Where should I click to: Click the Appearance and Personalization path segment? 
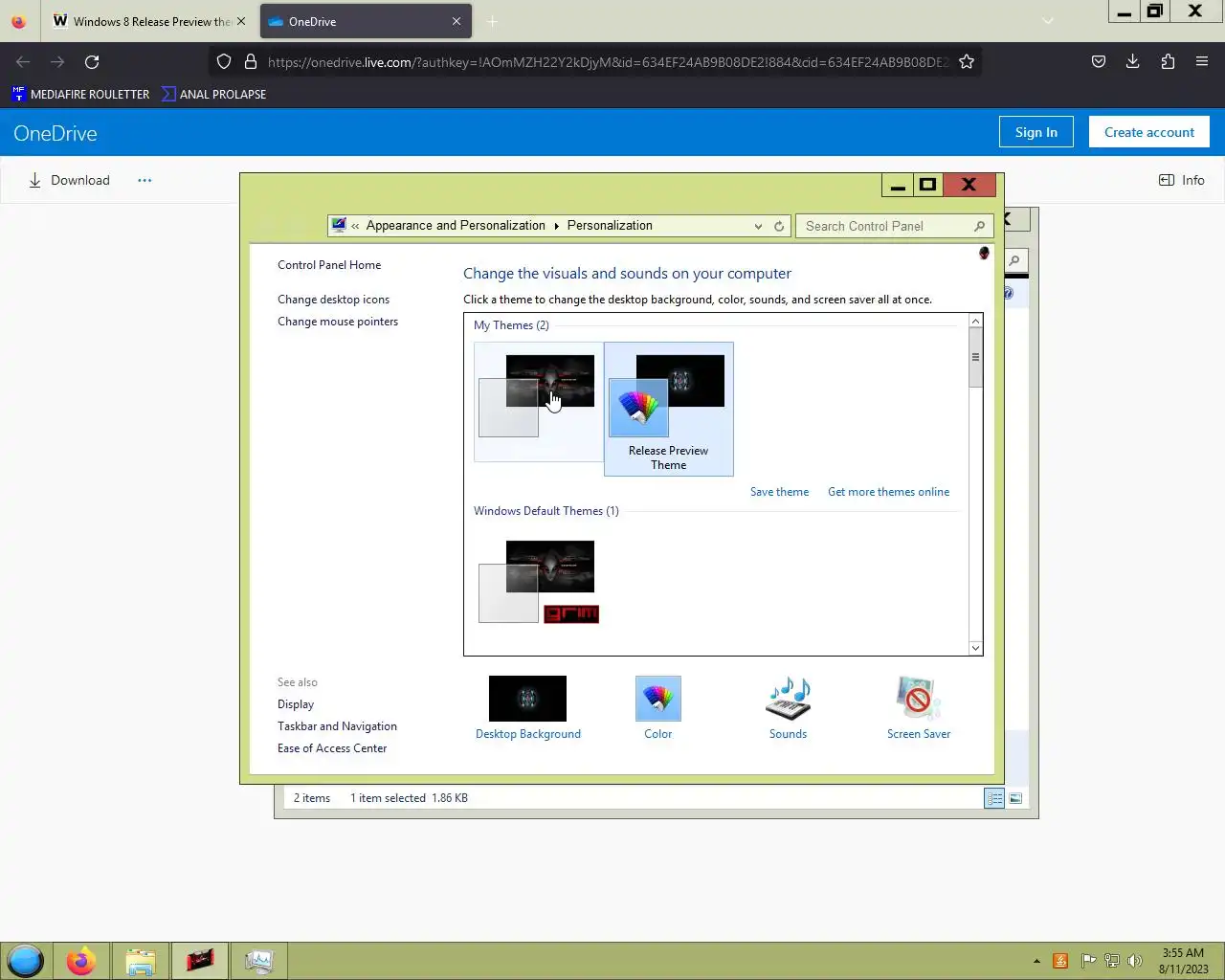[456, 226]
